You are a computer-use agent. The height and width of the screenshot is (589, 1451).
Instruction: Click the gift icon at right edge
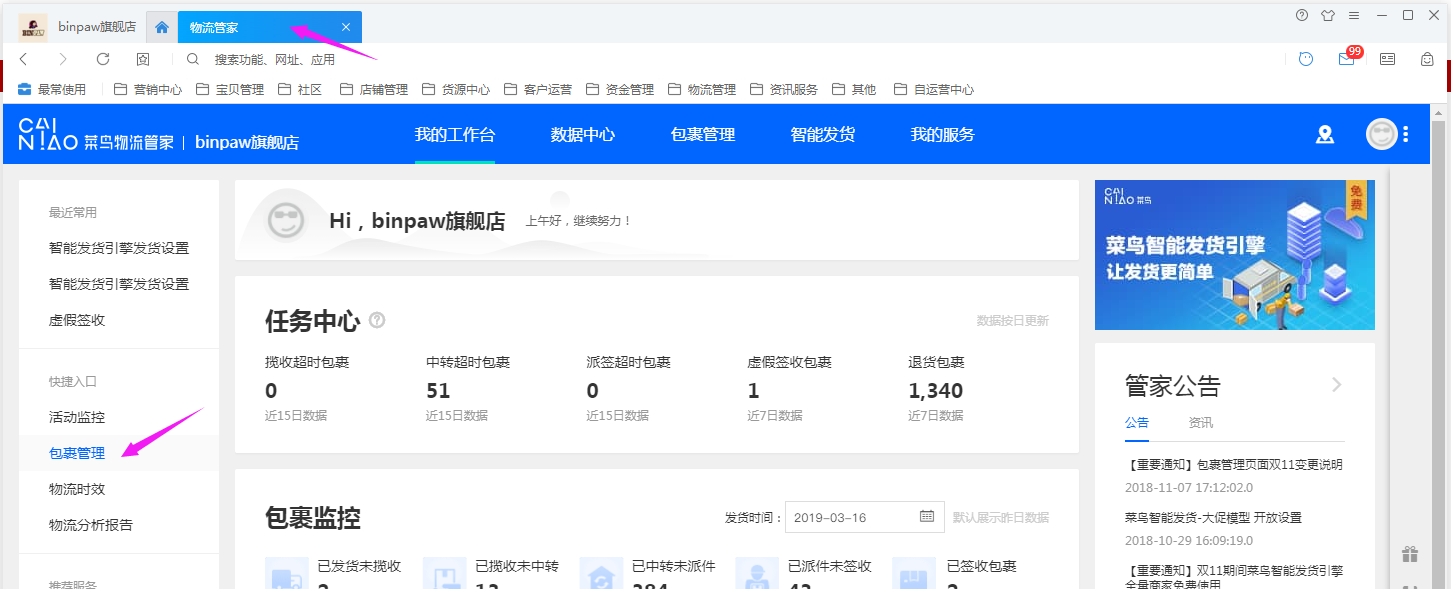1410,554
